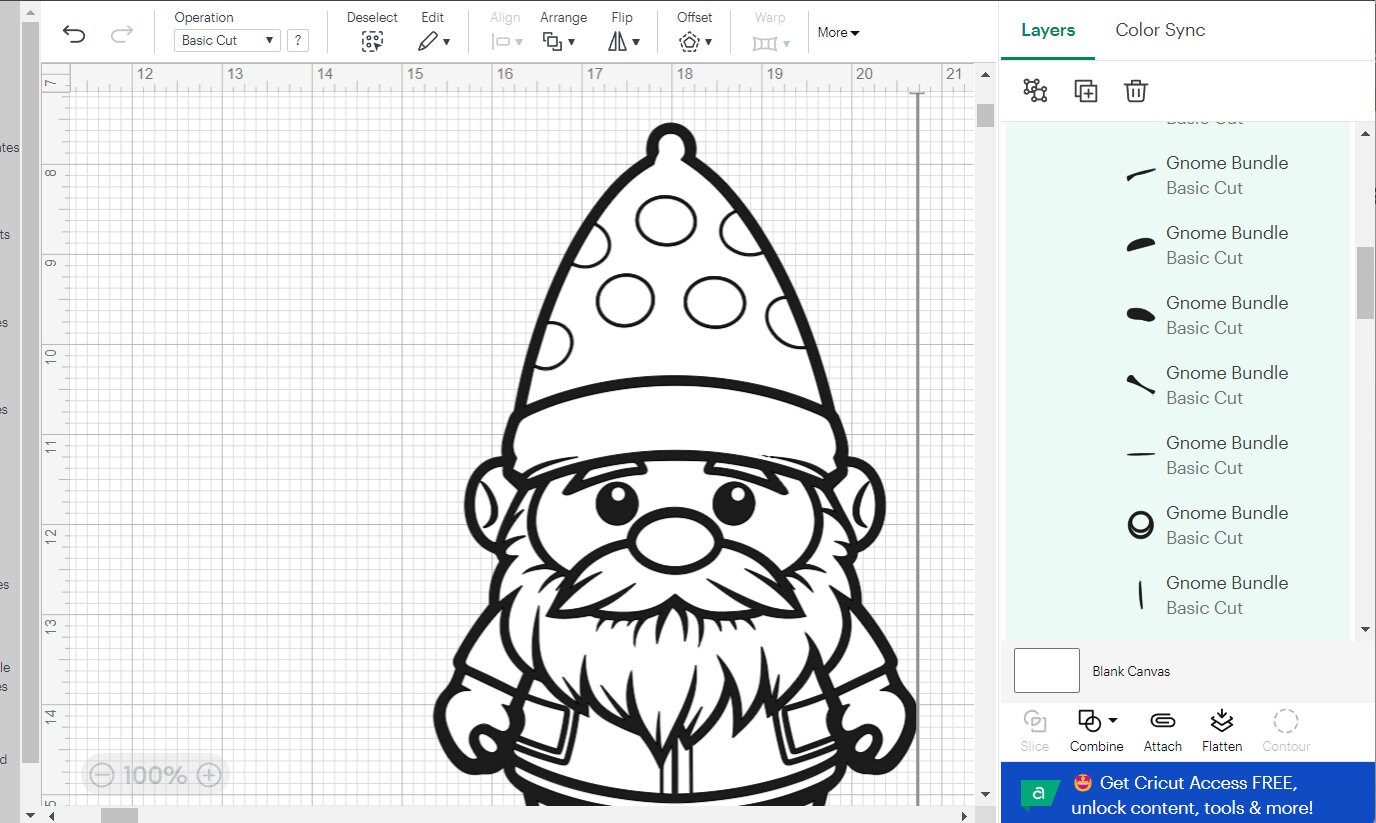Select the Deselect tool icon
Screen dimensions: 1376x823
tap(372, 41)
